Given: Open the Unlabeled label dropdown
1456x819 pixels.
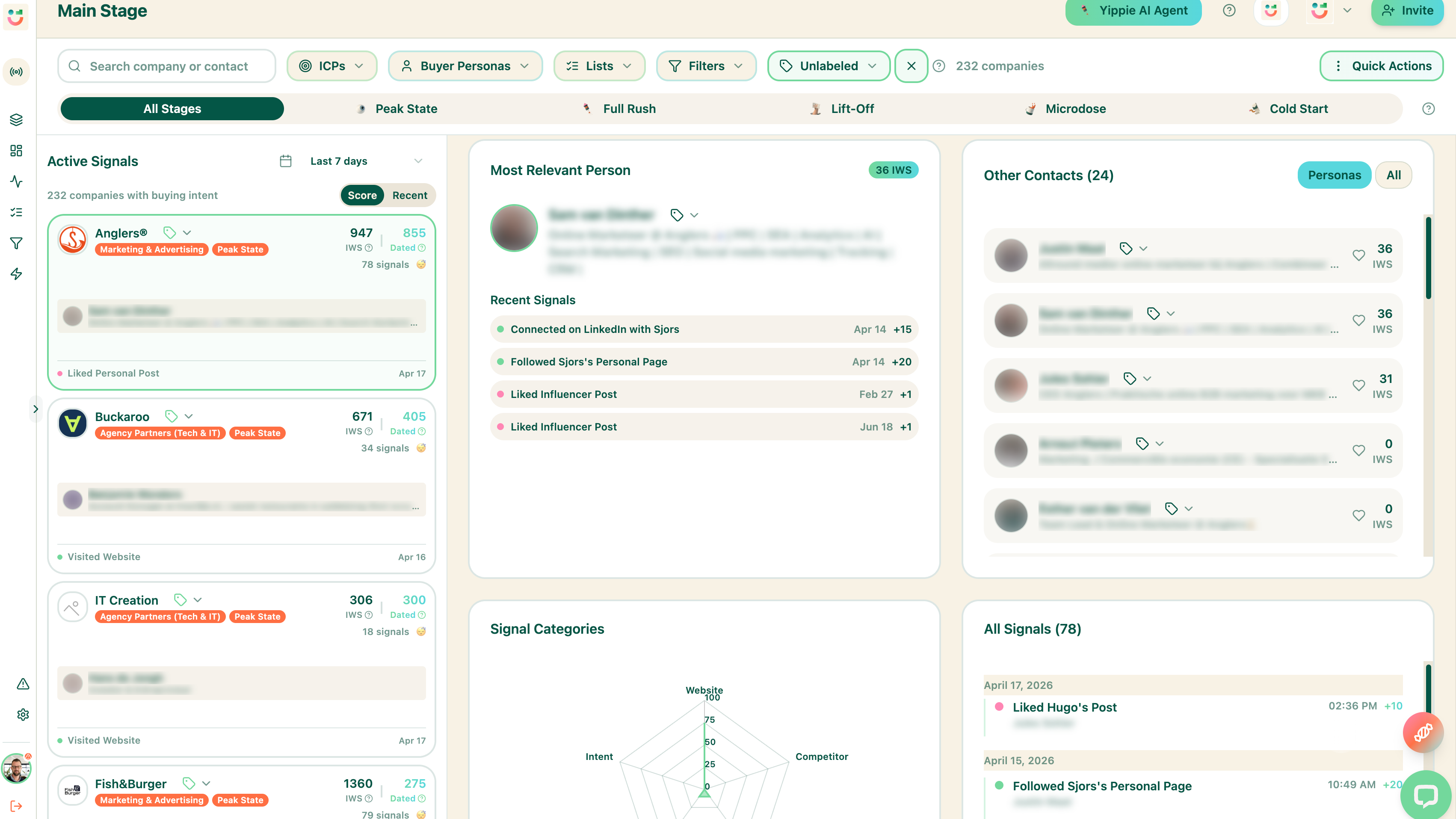Looking at the screenshot, I should (x=829, y=66).
